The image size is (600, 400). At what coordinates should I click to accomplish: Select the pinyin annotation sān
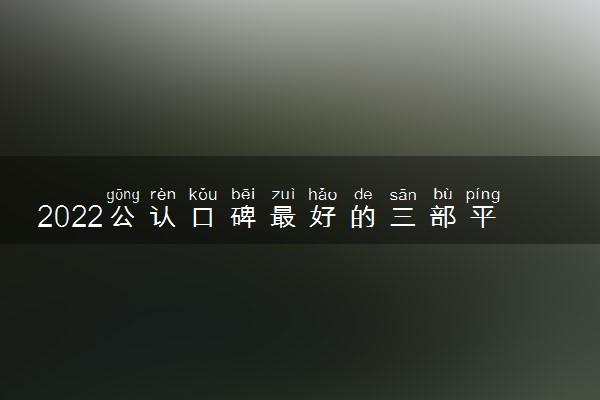point(403,195)
